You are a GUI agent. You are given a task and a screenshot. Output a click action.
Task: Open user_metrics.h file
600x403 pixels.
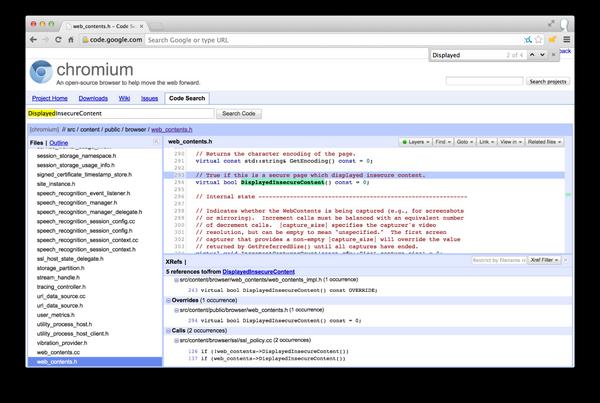(55, 315)
